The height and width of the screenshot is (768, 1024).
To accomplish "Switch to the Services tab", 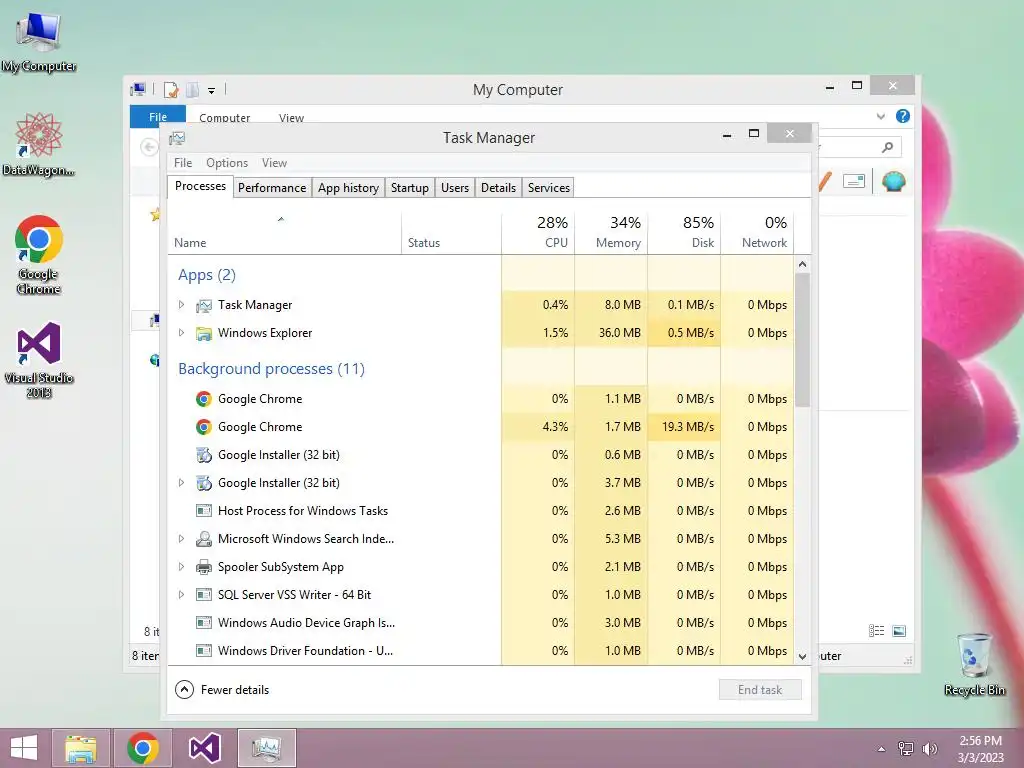I will click(x=549, y=188).
